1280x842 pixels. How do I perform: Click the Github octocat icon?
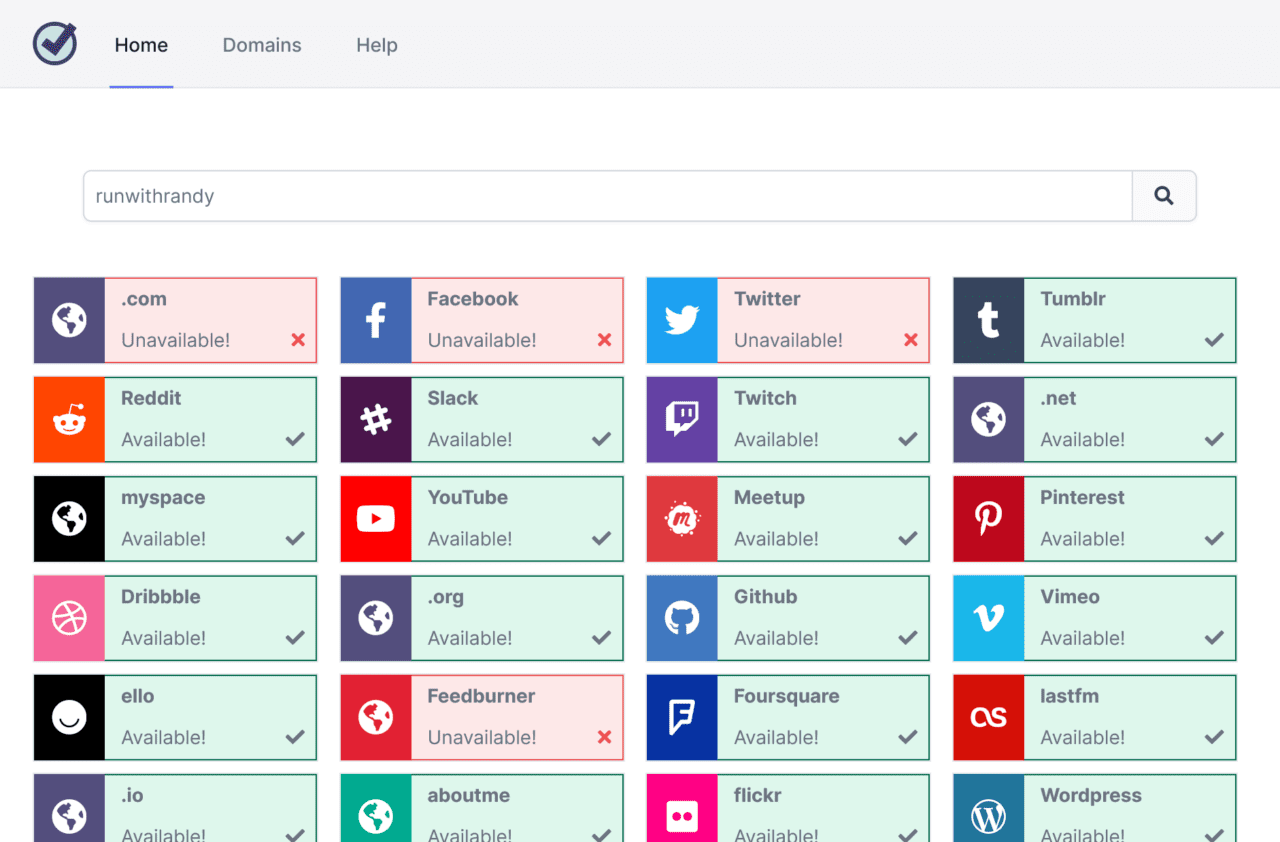coord(681,618)
